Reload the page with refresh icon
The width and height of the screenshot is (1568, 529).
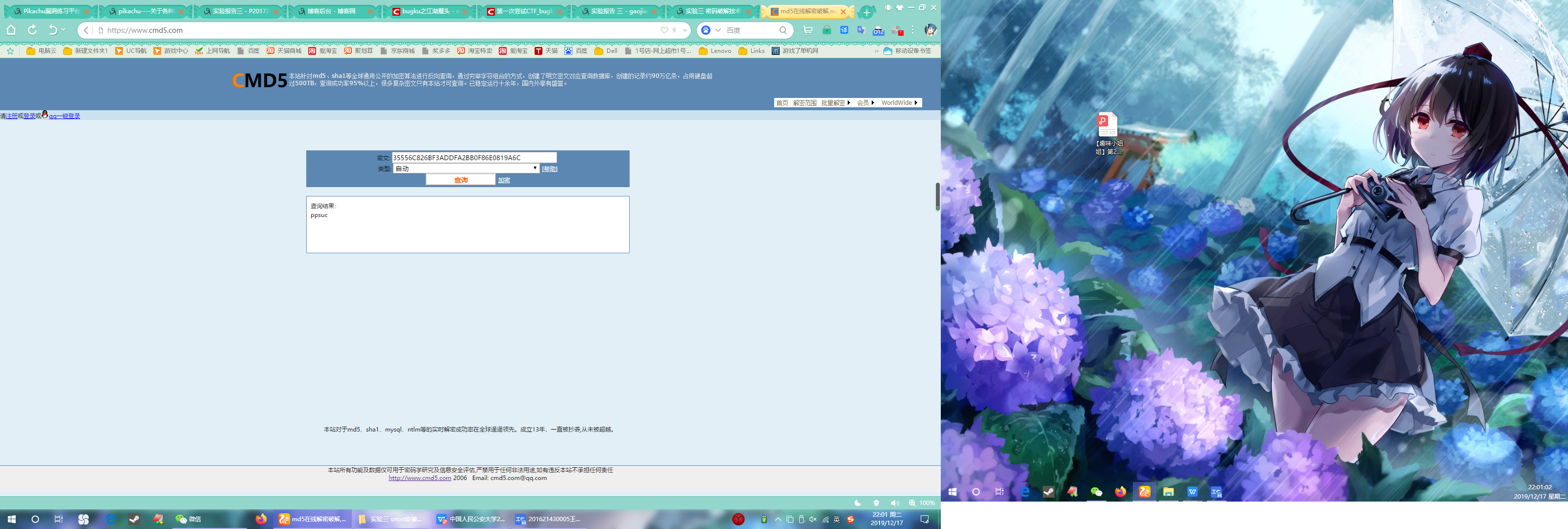32,30
